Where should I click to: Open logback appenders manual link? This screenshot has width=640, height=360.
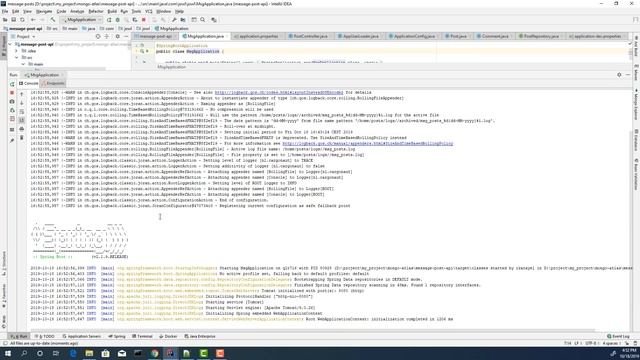[x=367, y=144]
